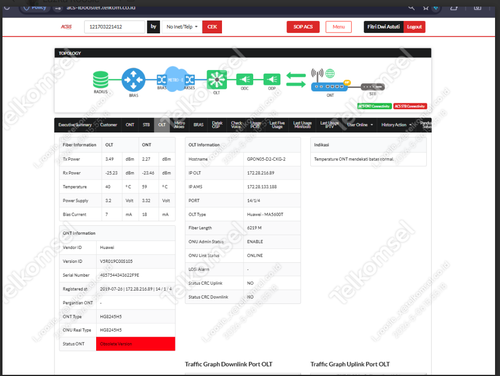Click the SOP ACS button
The height and width of the screenshot is (376, 500).
click(x=303, y=27)
